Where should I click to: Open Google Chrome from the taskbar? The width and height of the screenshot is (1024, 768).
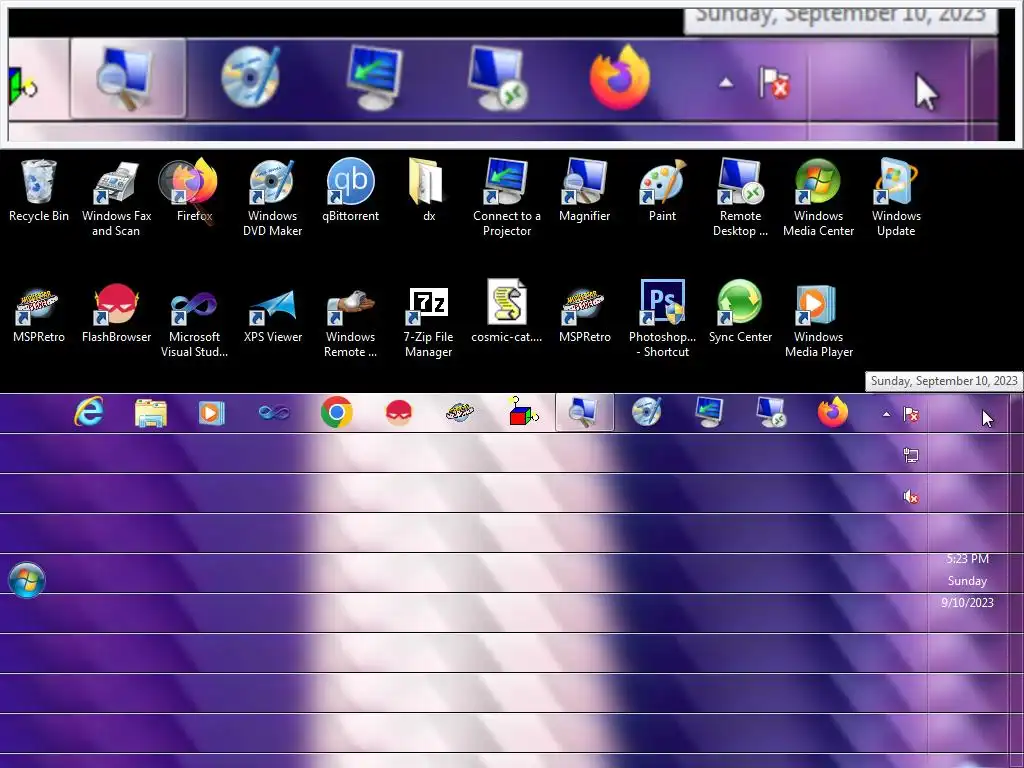coord(337,413)
